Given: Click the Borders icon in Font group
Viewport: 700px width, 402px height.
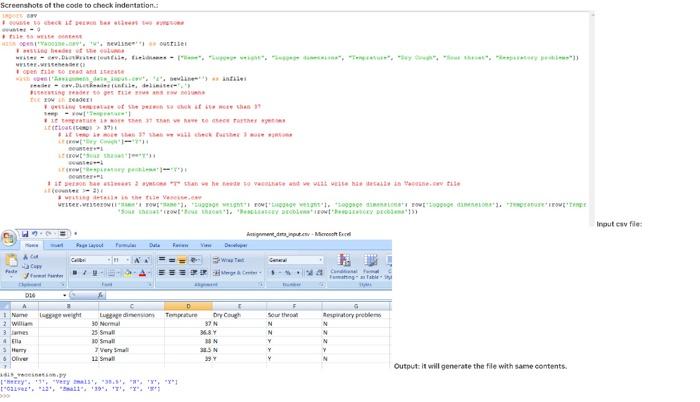Looking at the screenshot, I should click(111, 273).
